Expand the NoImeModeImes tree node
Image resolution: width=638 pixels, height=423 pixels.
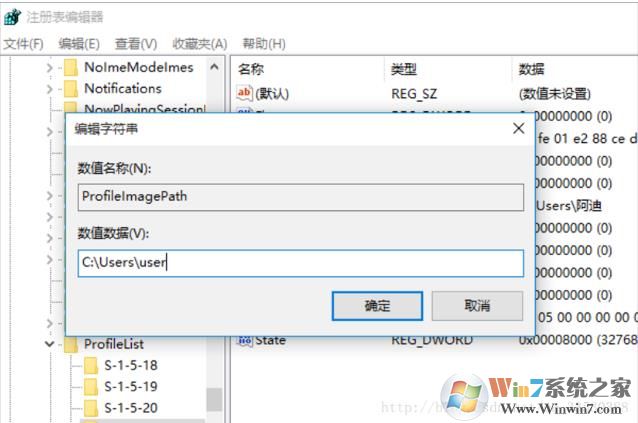[x=50, y=68]
